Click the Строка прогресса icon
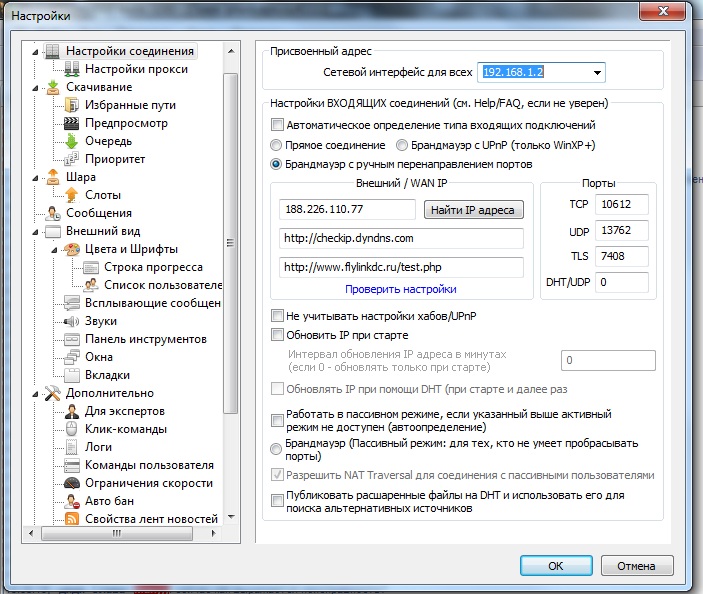703x594 pixels. [x=91, y=267]
